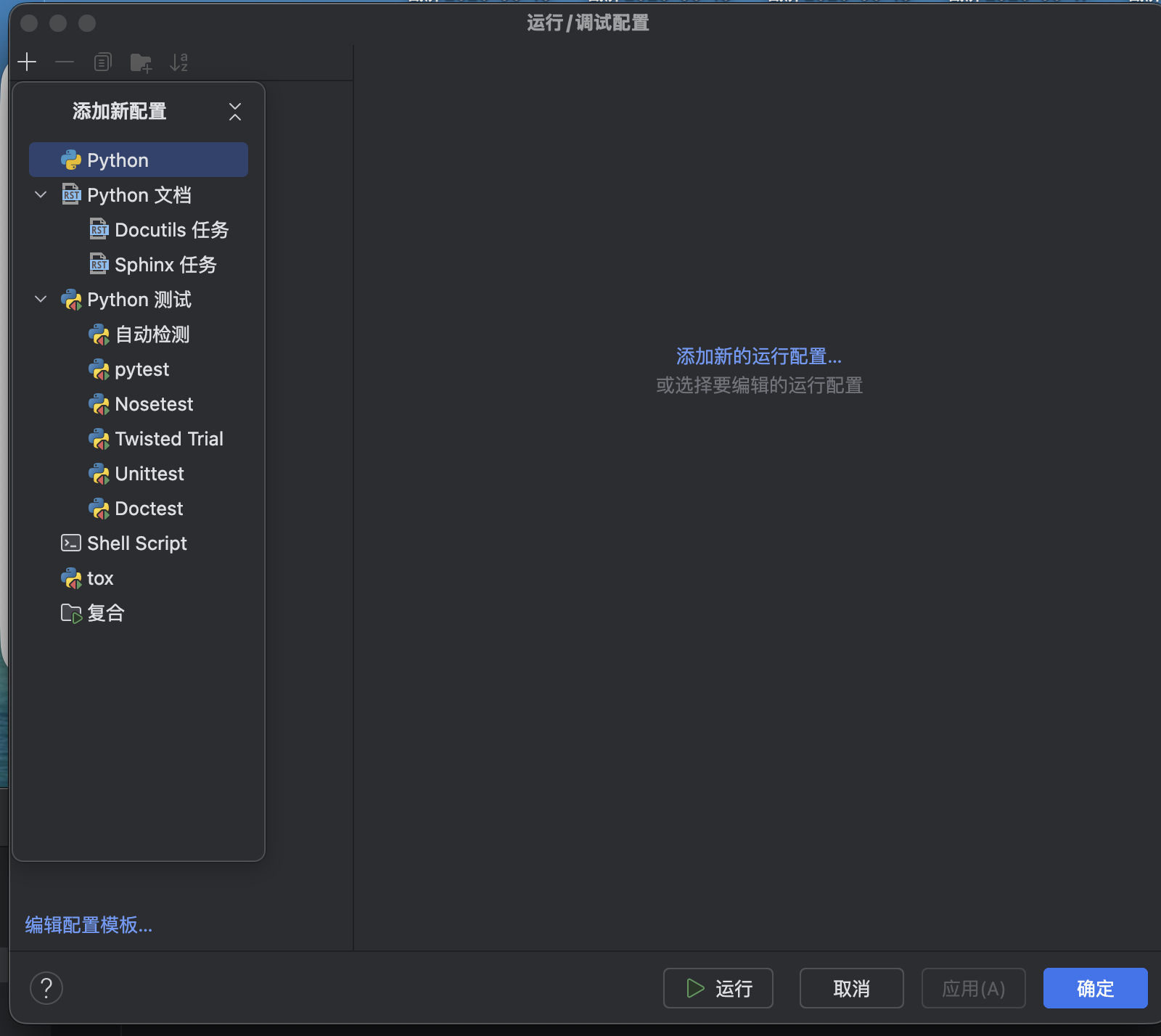Click the minus Remove Configuration icon
This screenshot has width=1161, height=1036.
tap(65, 62)
